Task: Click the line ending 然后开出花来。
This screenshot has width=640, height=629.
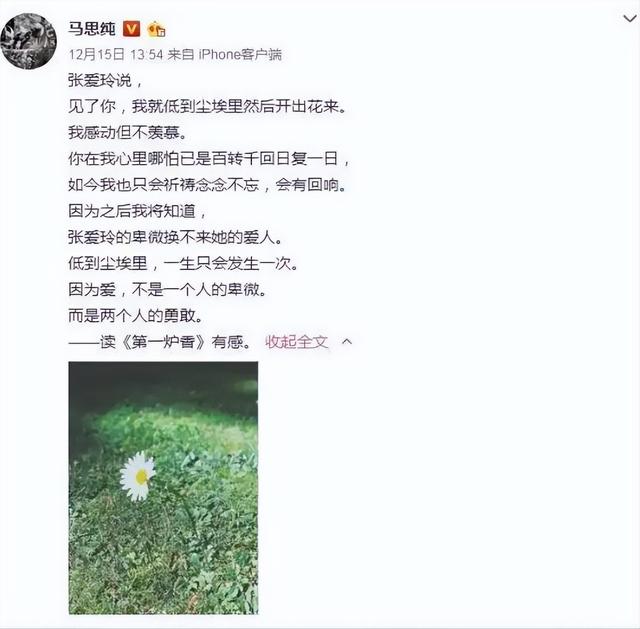Action: [207, 107]
